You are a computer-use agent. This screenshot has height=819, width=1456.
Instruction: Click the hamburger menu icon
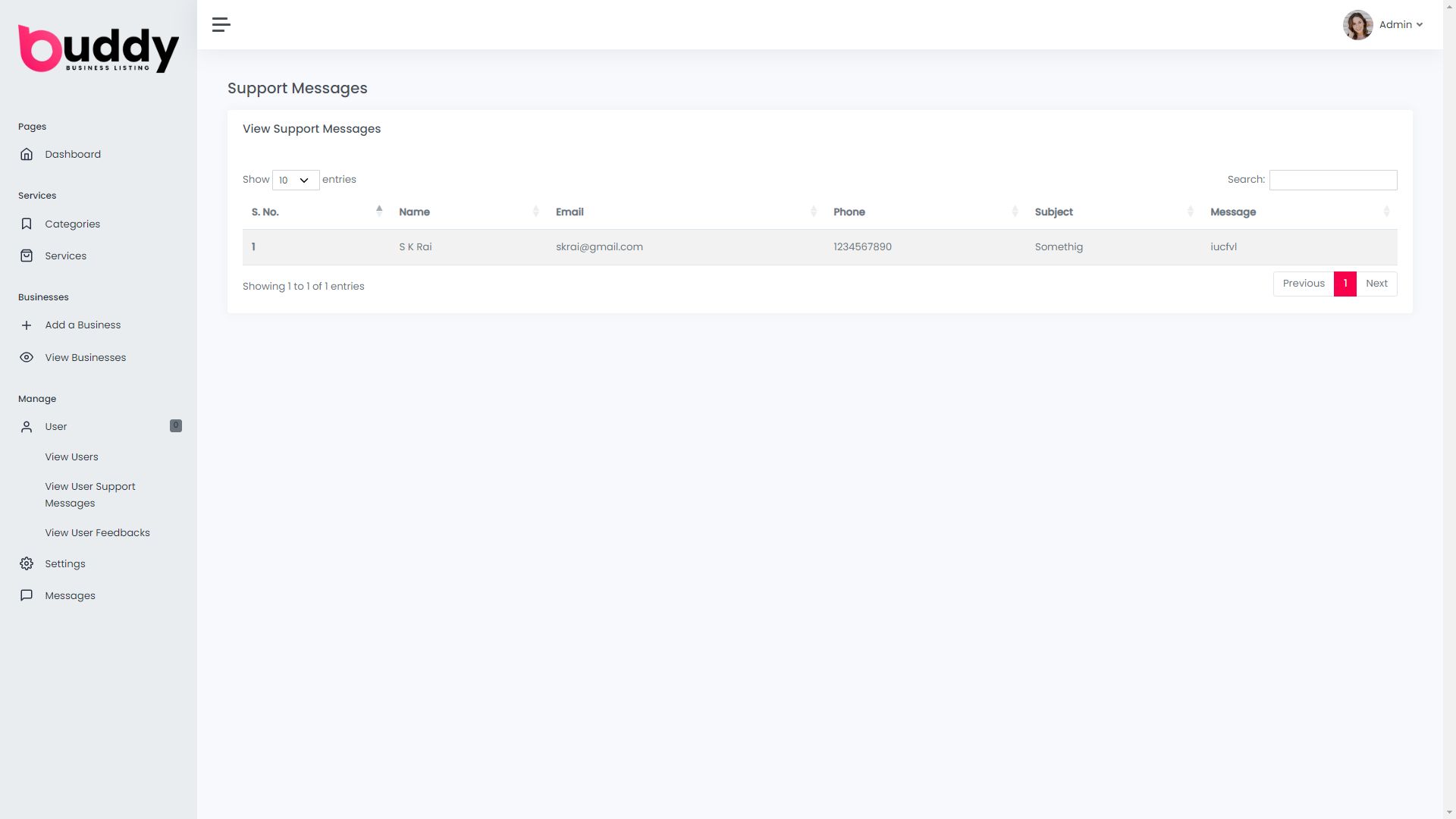point(221,25)
